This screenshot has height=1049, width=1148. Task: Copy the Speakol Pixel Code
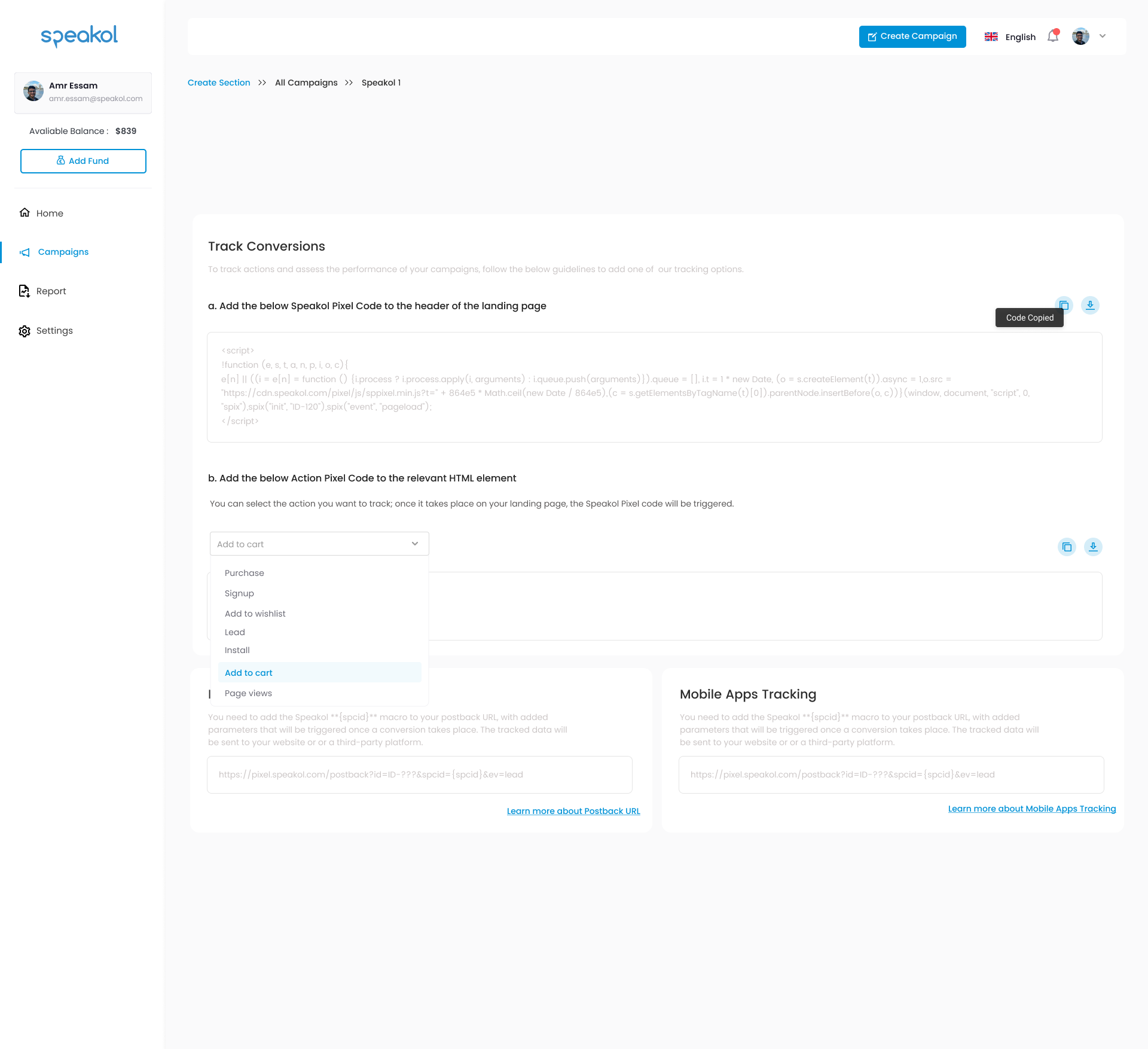click(x=1064, y=305)
